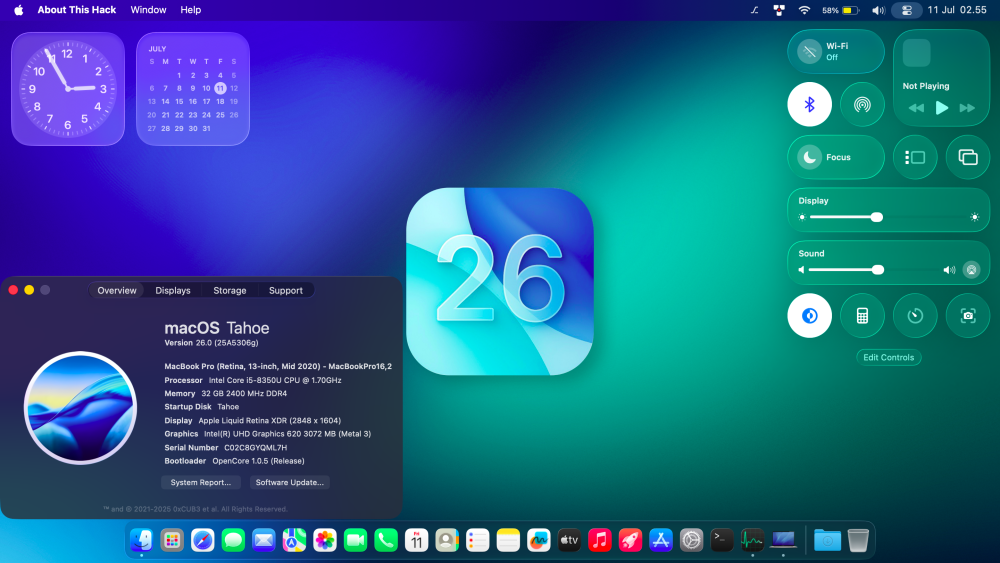Click the Wi-Fi menu bar icon
Screen dimensions: 1000x563
pyautogui.click(x=804, y=10)
